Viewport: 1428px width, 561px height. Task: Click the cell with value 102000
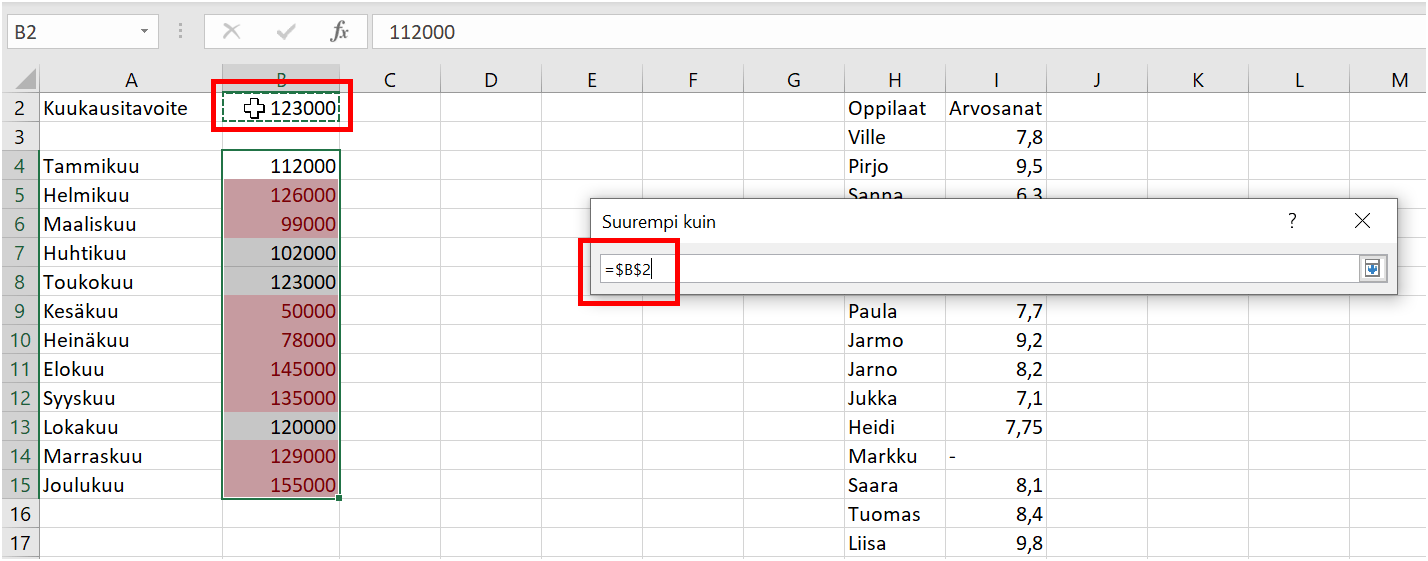click(281, 253)
